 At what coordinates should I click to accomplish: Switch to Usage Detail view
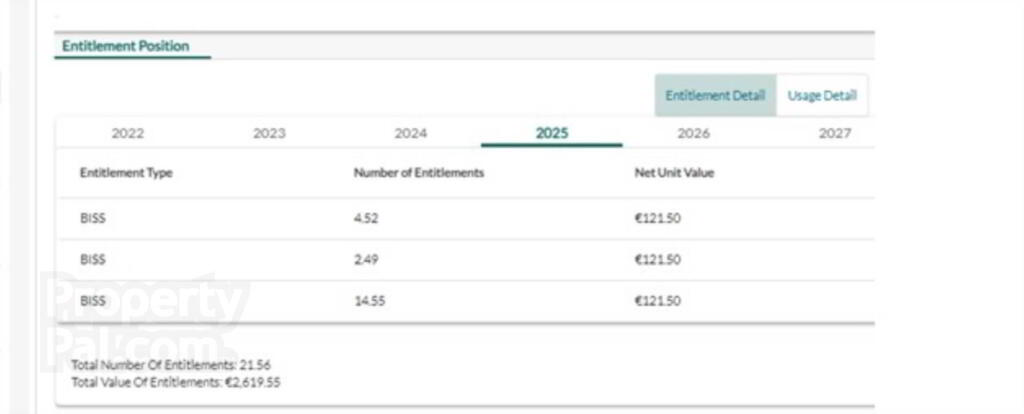pos(822,95)
